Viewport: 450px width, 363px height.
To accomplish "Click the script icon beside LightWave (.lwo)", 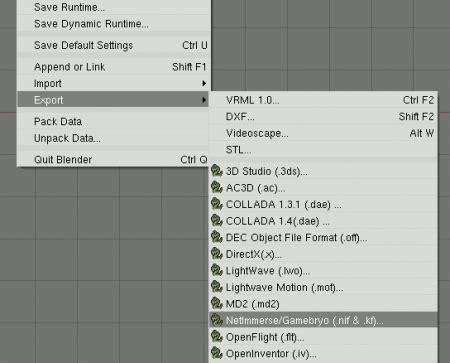I will tap(217, 271).
